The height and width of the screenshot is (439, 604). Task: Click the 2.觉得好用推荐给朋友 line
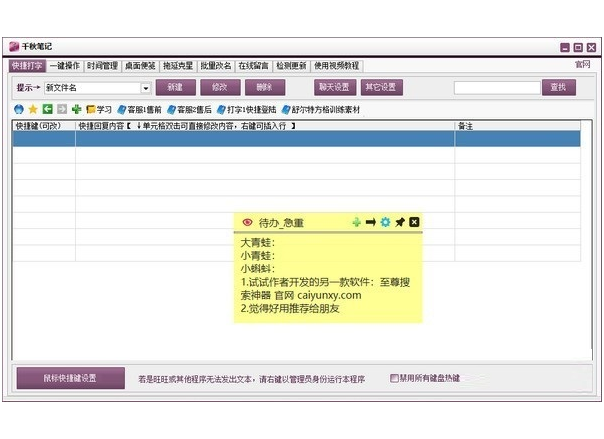[x=290, y=308]
